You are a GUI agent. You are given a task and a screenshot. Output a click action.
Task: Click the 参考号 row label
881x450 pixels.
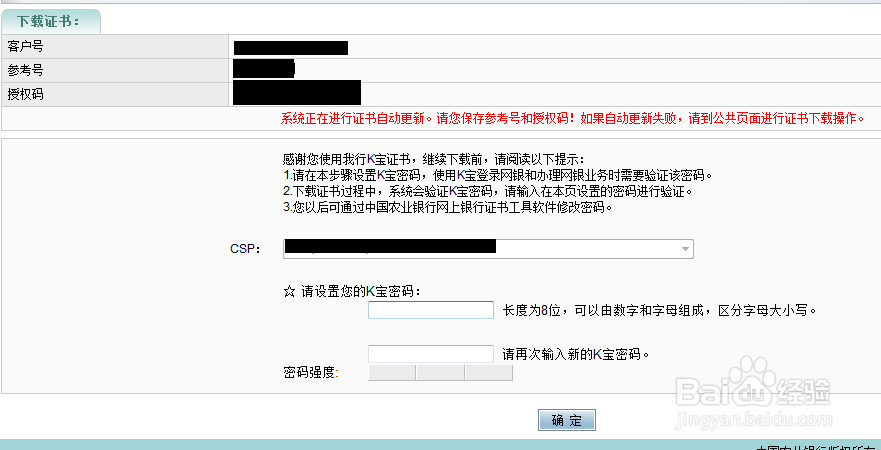click(x=25, y=70)
